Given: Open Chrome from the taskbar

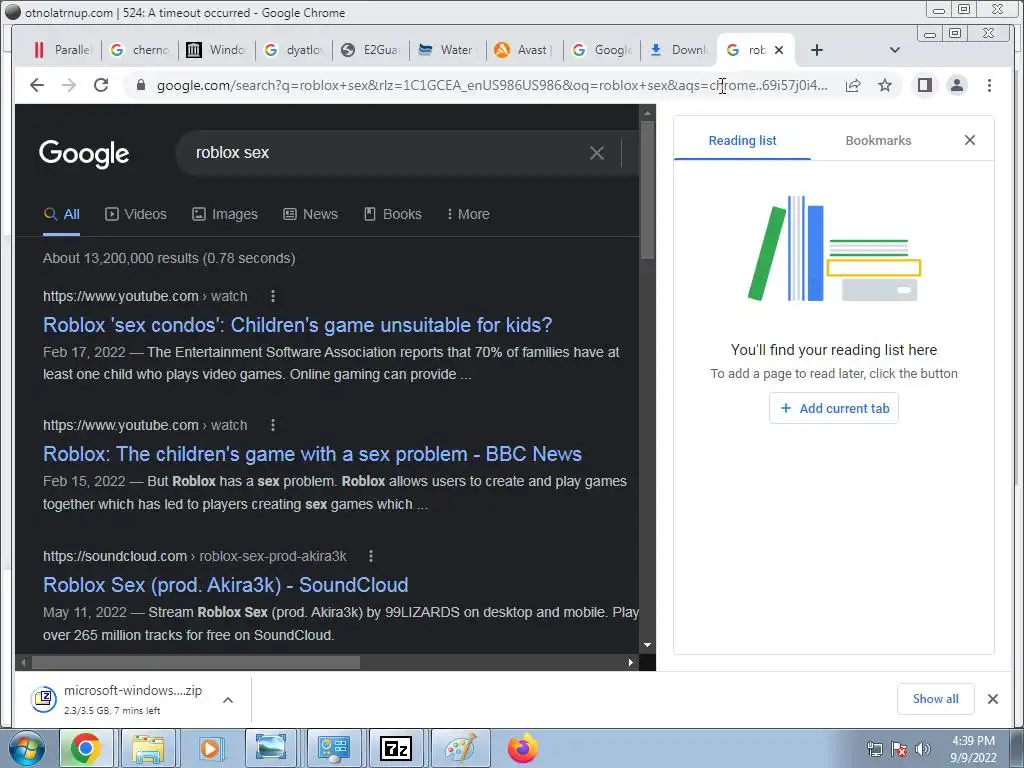Looking at the screenshot, I should (x=86, y=748).
